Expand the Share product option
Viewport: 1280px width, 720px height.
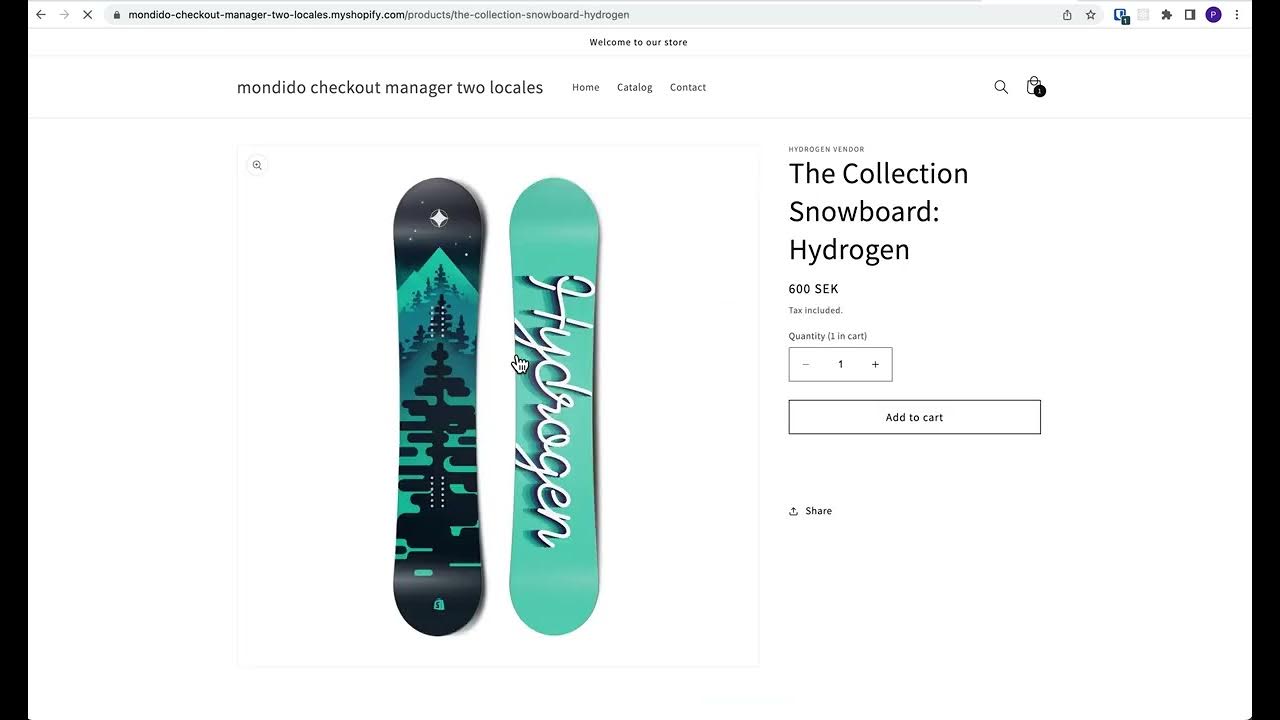(810, 511)
